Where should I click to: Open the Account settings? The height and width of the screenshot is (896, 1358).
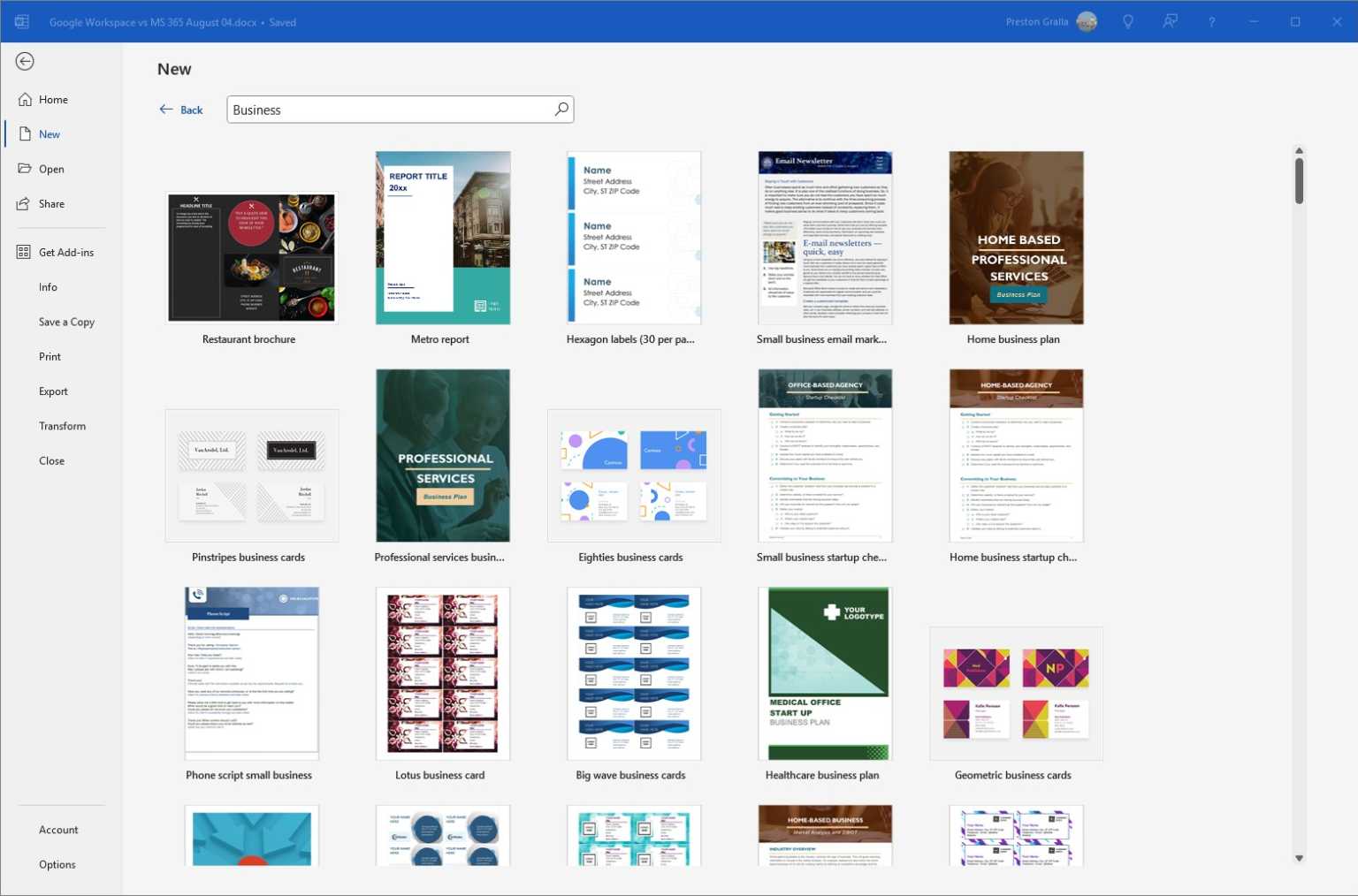coord(58,829)
